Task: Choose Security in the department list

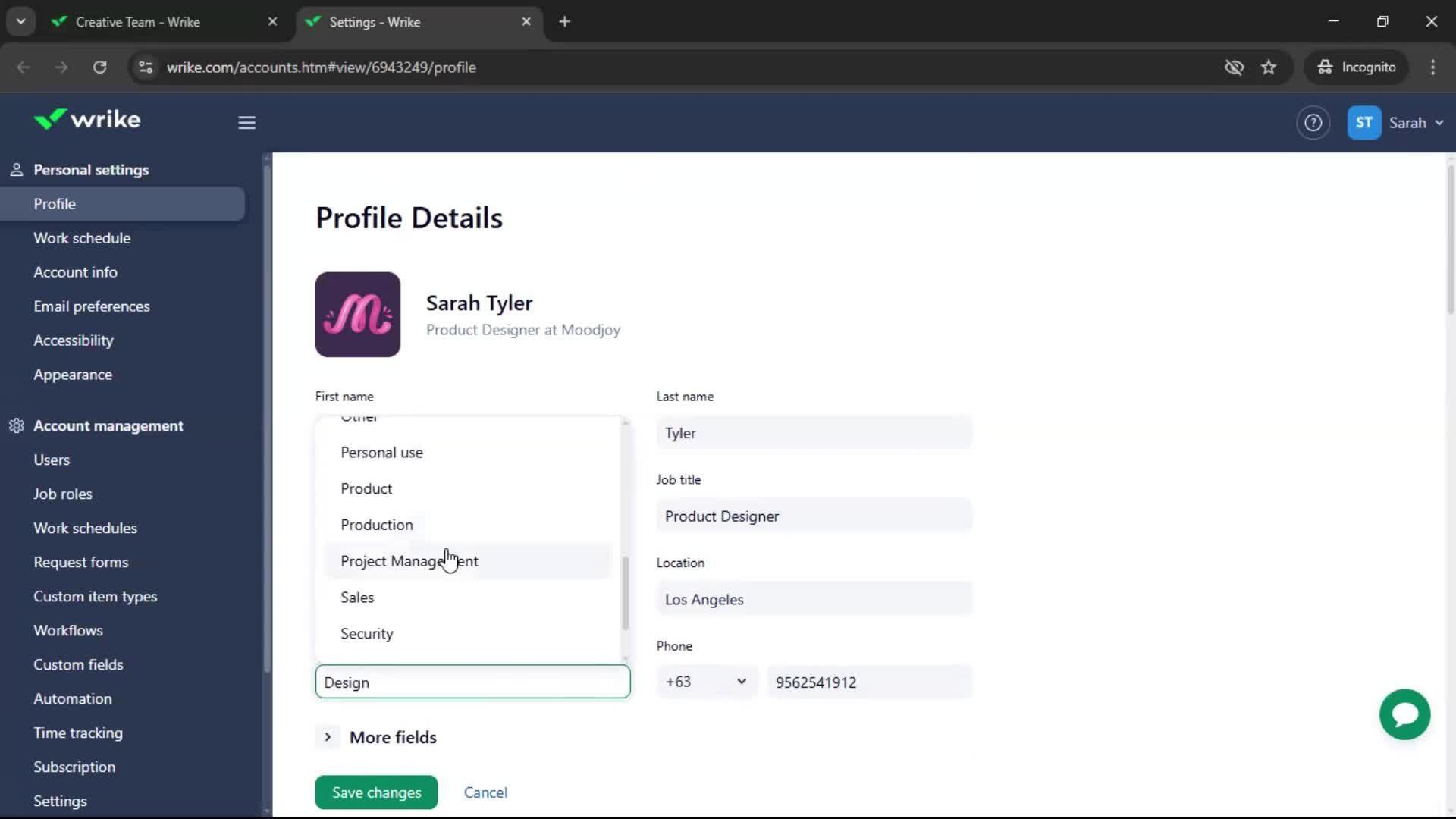Action: click(x=468, y=634)
